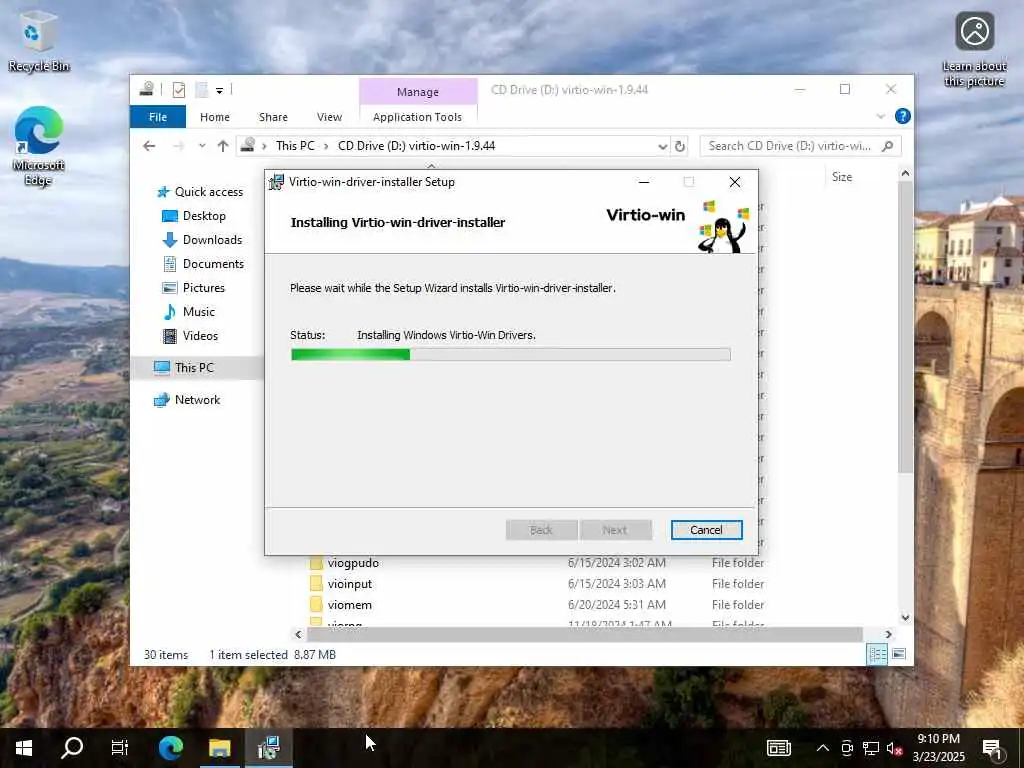Open taskbar Search
Viewport: 1024px width, 768px height.
coord(72,748)
